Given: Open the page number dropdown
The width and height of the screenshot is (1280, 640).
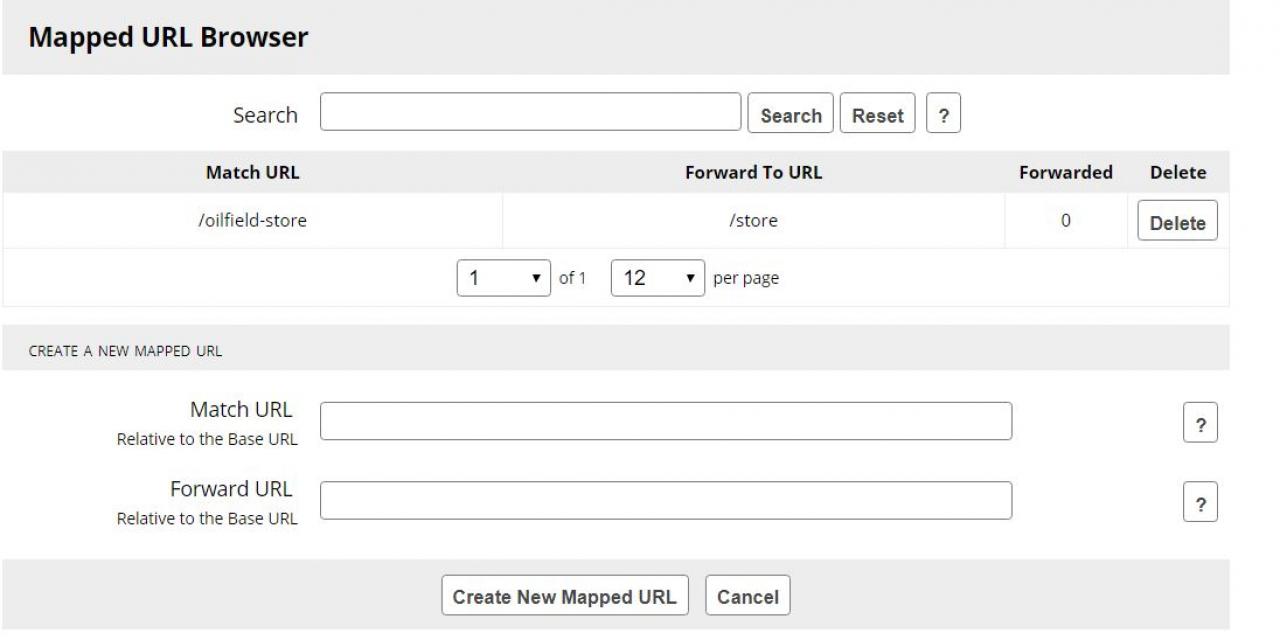Looking at the screenshot, I should click(503, 278).
